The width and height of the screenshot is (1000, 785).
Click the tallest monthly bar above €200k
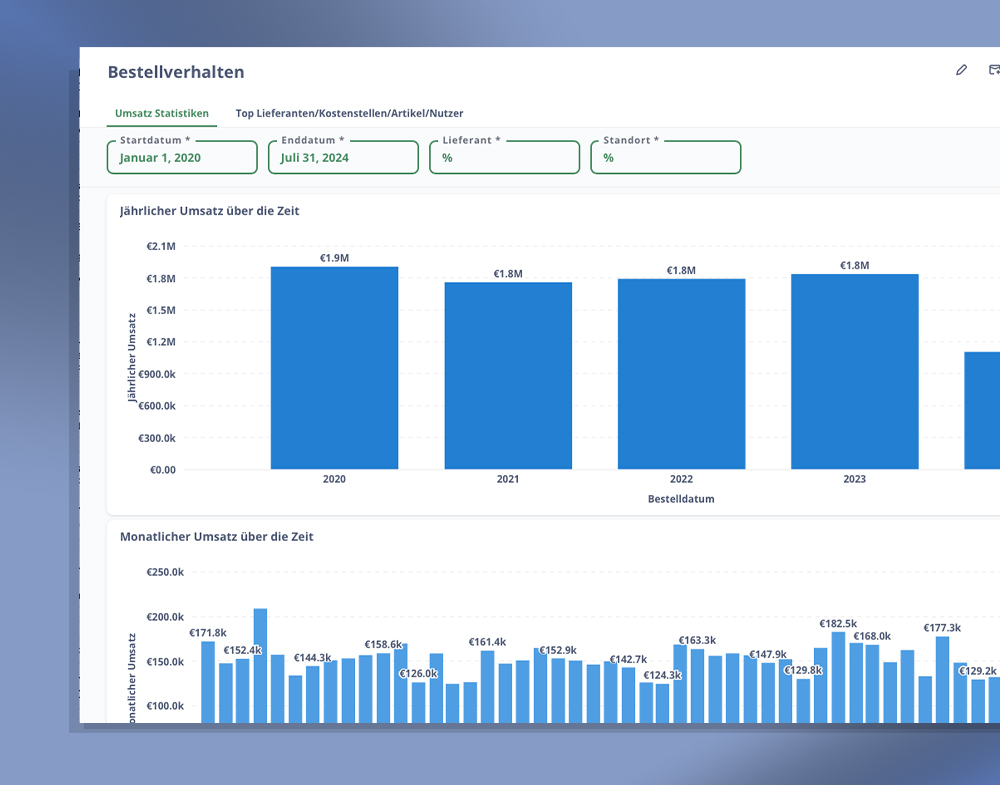tap(260, 665)
